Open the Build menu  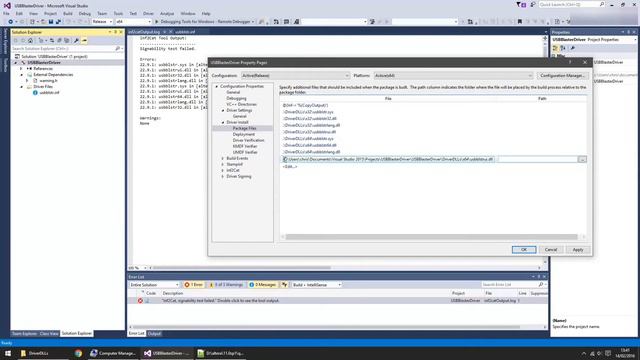pyautogui.click(x=68, y=13)
